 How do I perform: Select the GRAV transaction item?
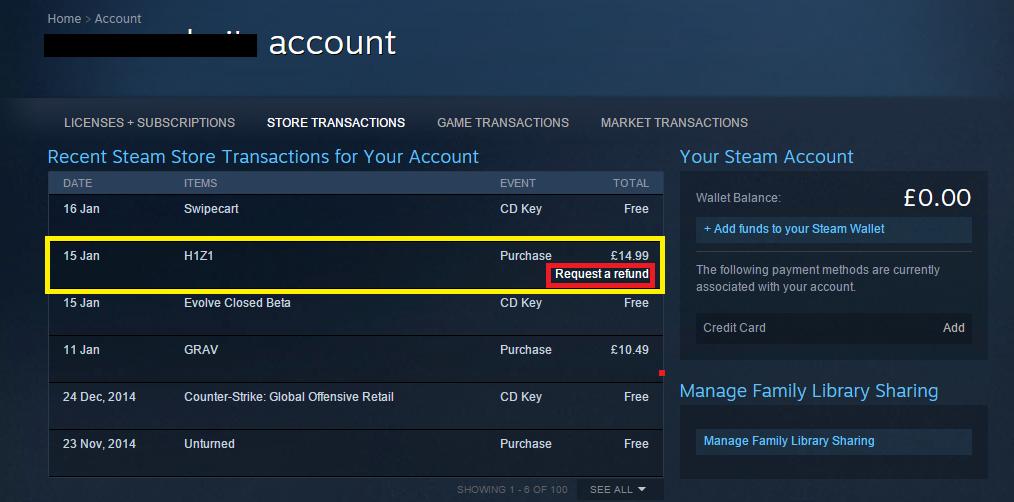coord(201,350)
